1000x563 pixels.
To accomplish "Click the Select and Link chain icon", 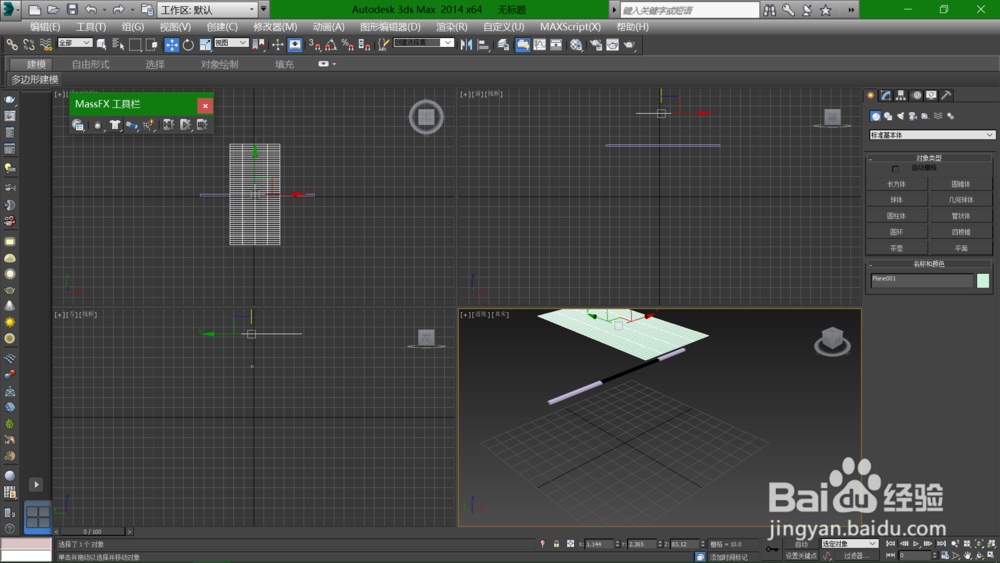I will click(12, 44).
